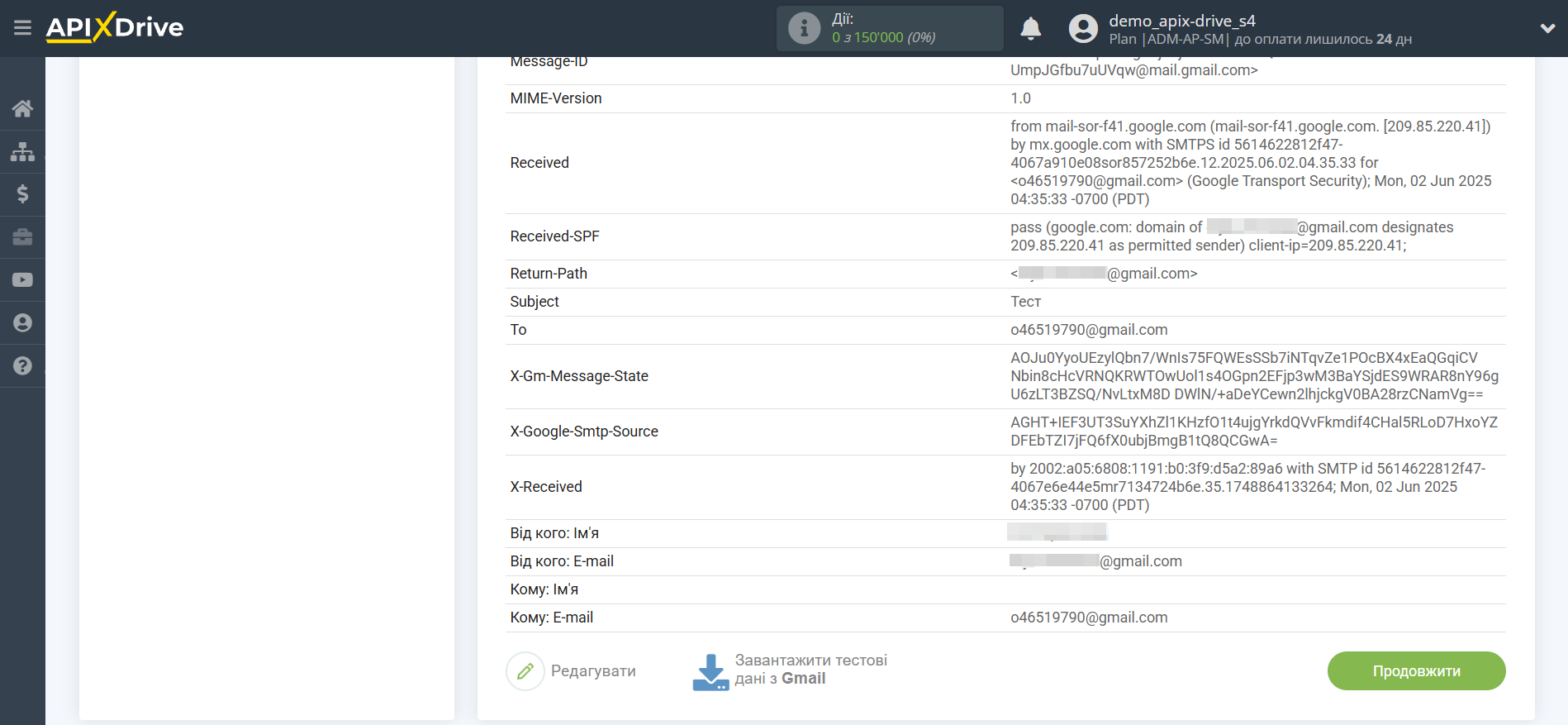Click the Продовжити button
1568x725 pixels.
pyautogui.click(x=1416, y=670)
